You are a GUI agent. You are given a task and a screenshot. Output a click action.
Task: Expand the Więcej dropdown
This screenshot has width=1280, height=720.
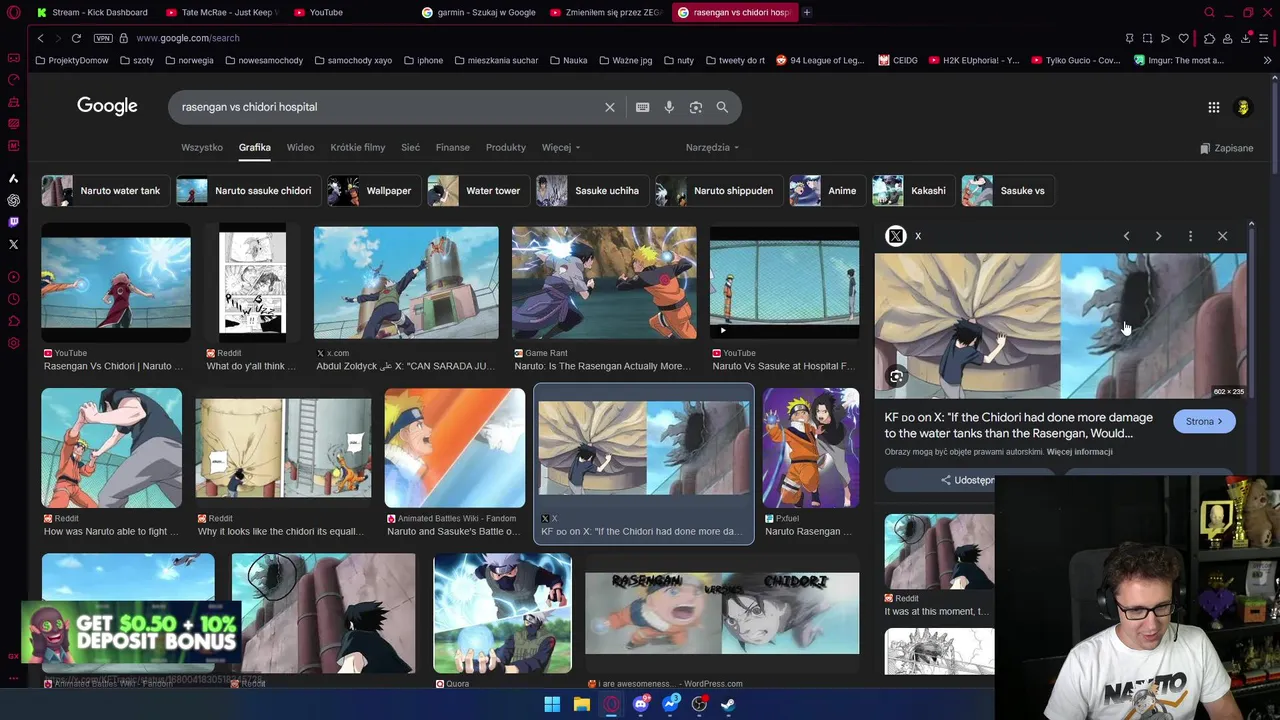coord(561,147)
